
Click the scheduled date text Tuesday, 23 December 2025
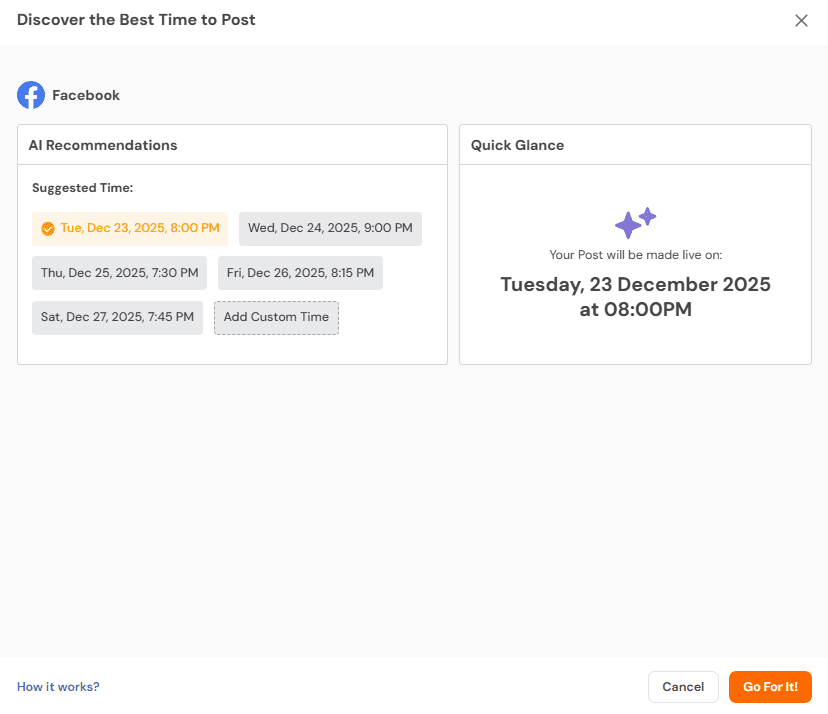[x=635, y=284]
